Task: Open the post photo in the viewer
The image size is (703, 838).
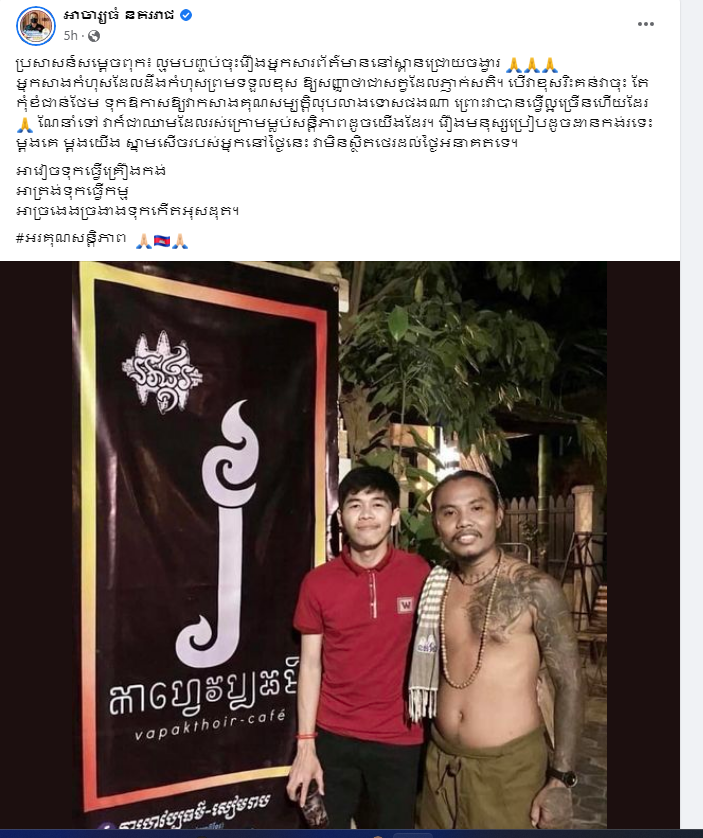Action: click(x=339, y=545)
